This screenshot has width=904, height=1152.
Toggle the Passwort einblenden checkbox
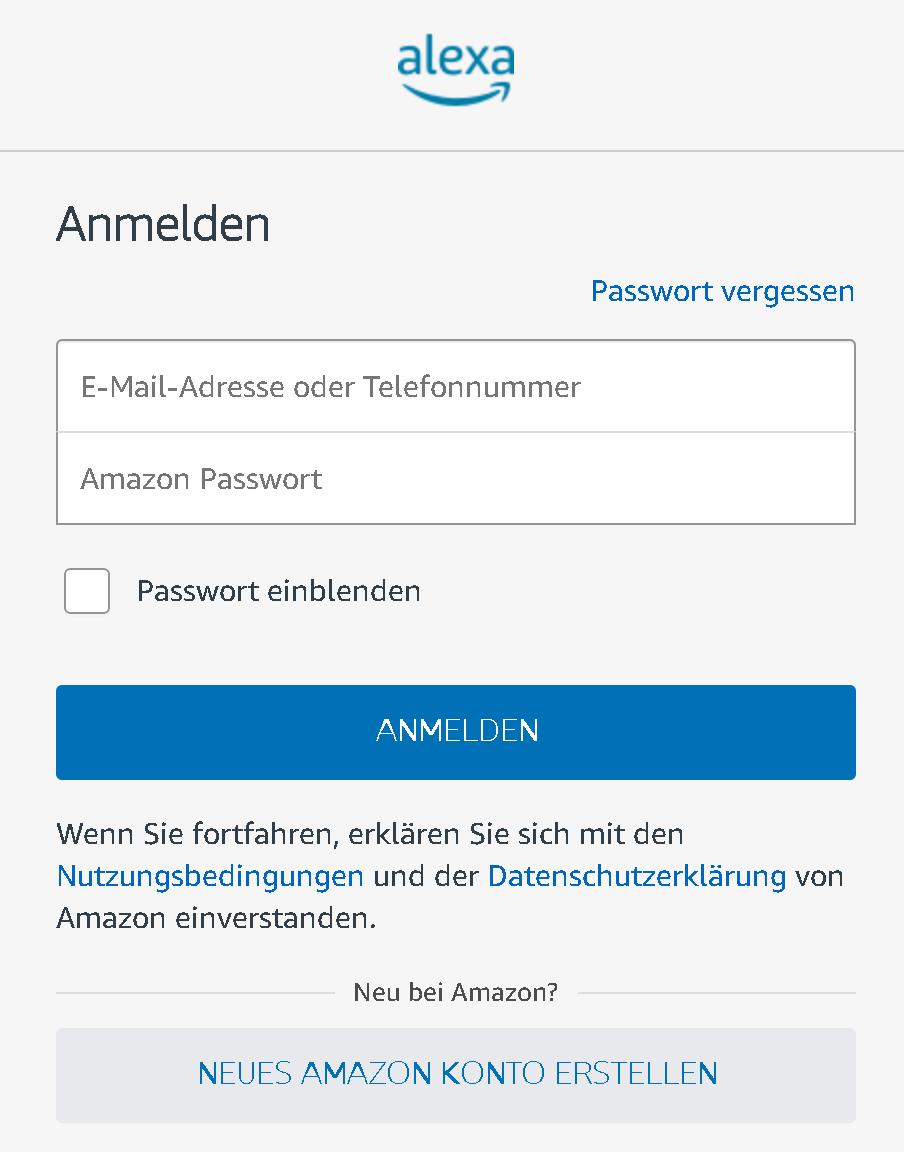[x=87, y=591]
